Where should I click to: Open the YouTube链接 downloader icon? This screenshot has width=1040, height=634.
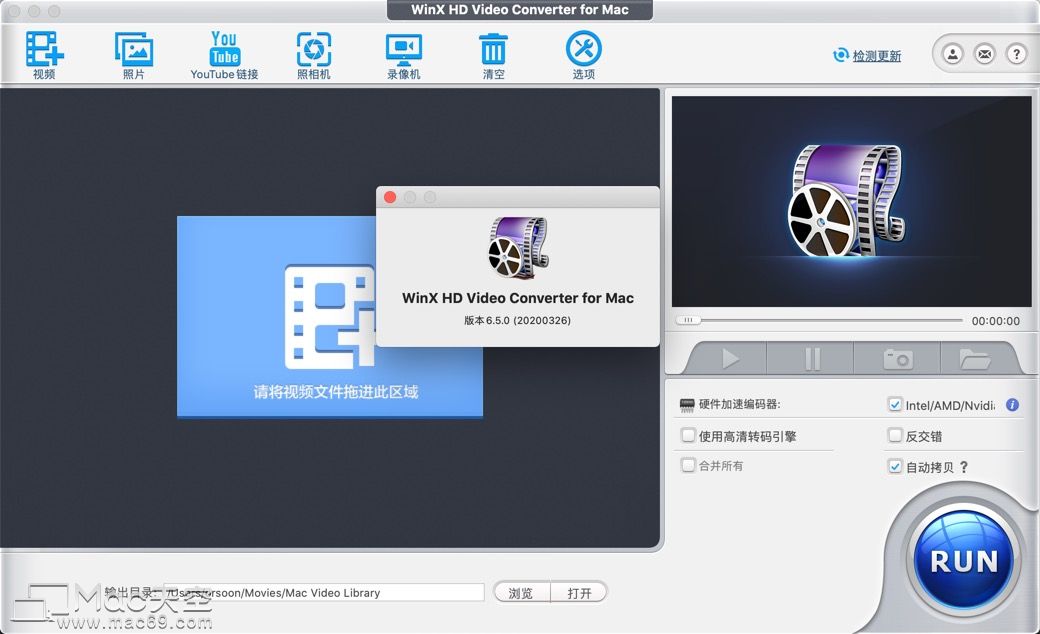pyautogui.click(x=222, y=47)
